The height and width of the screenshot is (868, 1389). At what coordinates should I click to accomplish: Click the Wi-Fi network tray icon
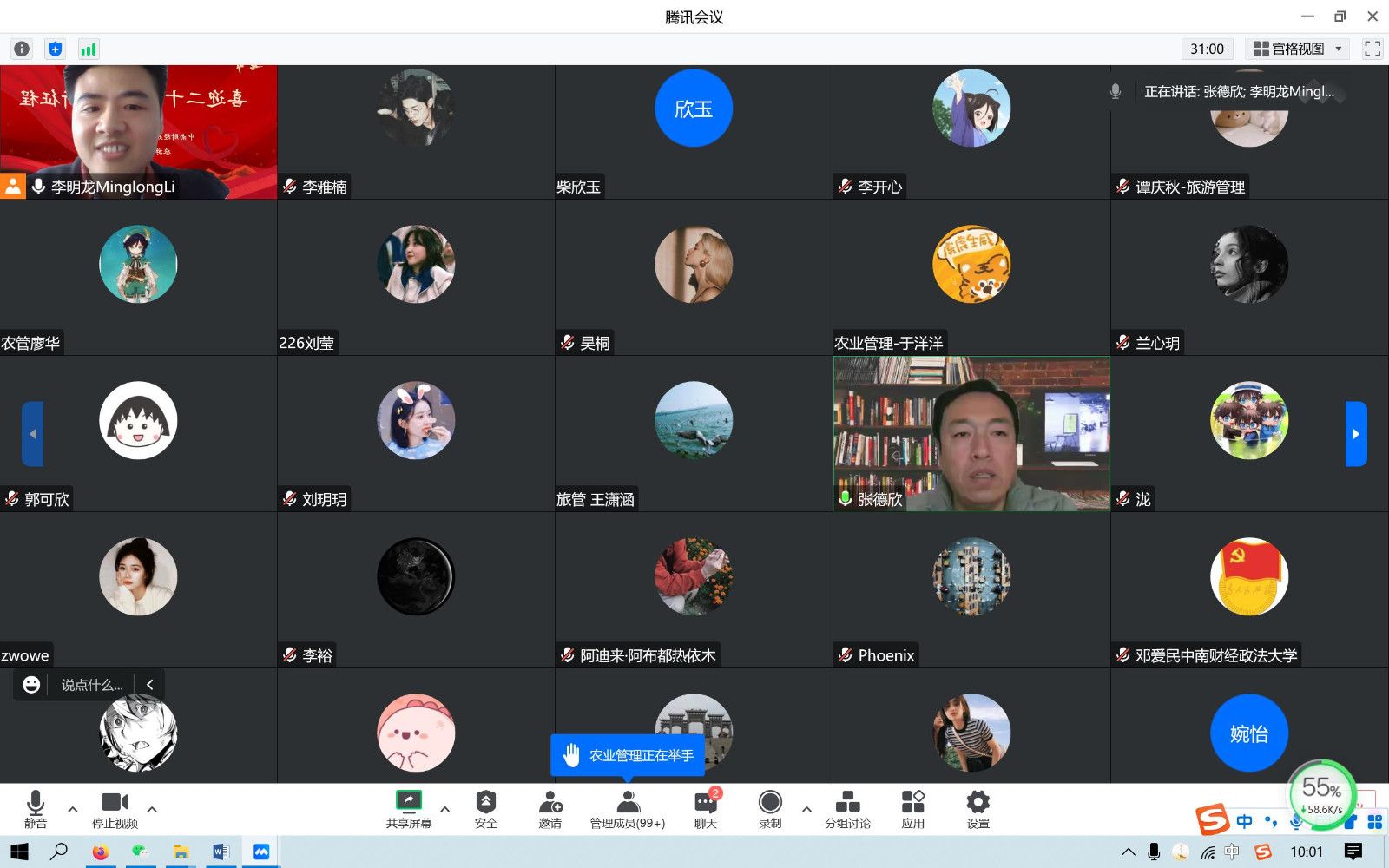(x=1208, y=852)
